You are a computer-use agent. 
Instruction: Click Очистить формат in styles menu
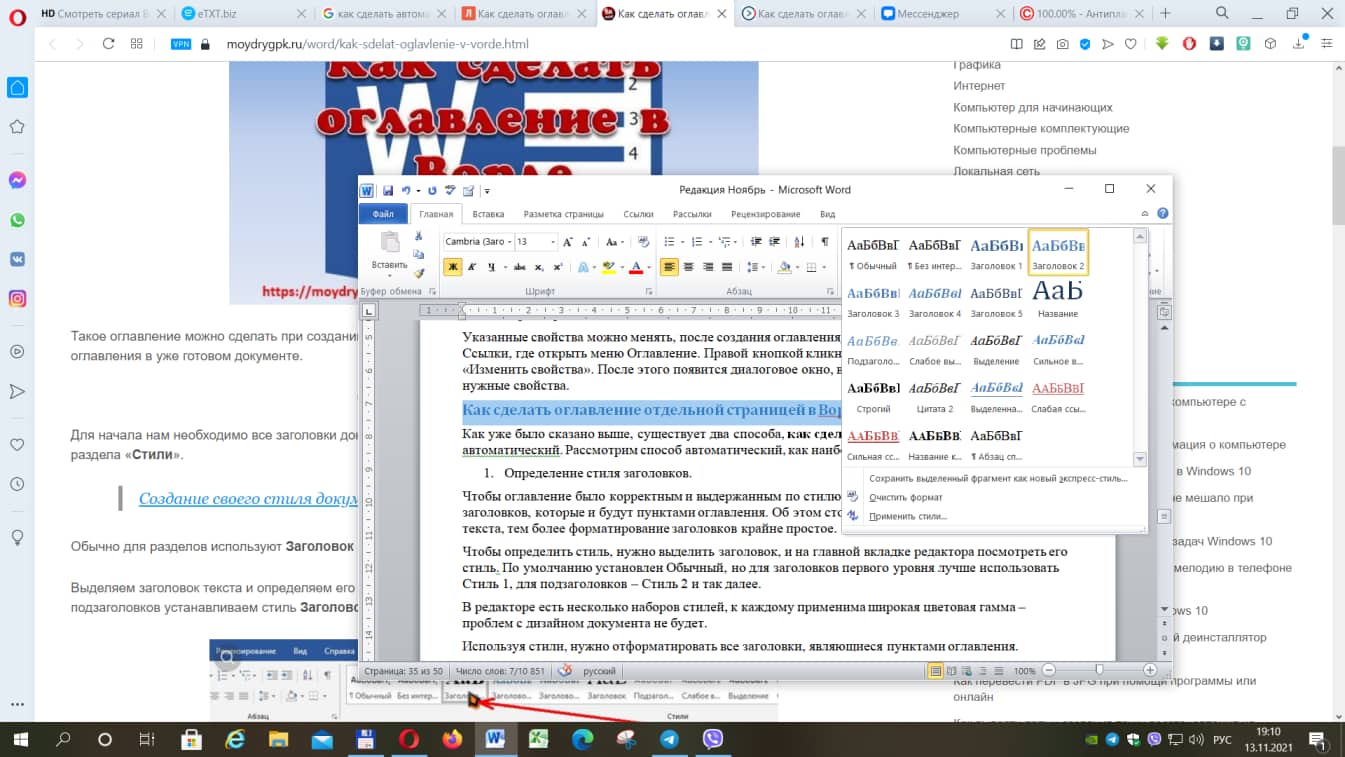pyautogui.click(x=906, y=497)
